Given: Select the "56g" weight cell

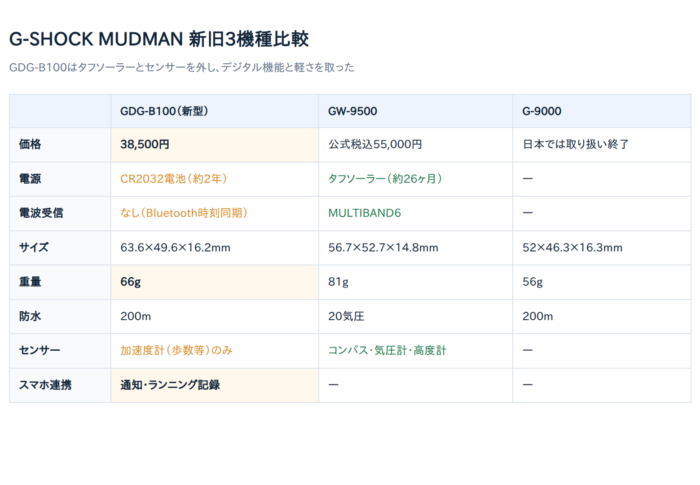Looking at the screenshot, I should [x=602, y=282].
